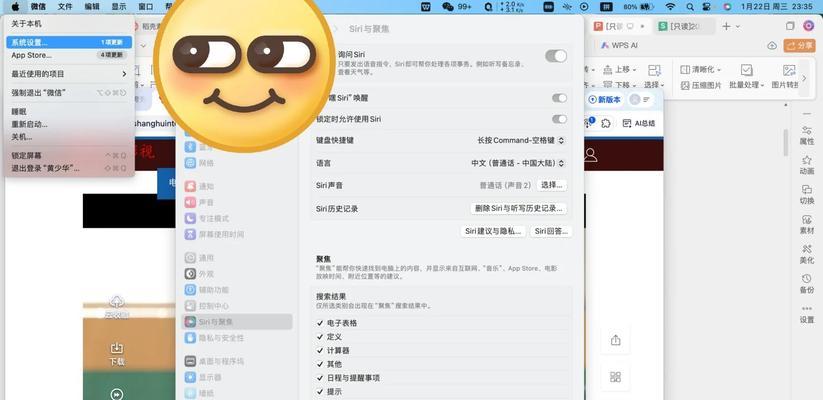Open the 文件 menu in the menu bar
This screenshot has width=823, height=400.
pyautogui.click(x=65, y=7)
